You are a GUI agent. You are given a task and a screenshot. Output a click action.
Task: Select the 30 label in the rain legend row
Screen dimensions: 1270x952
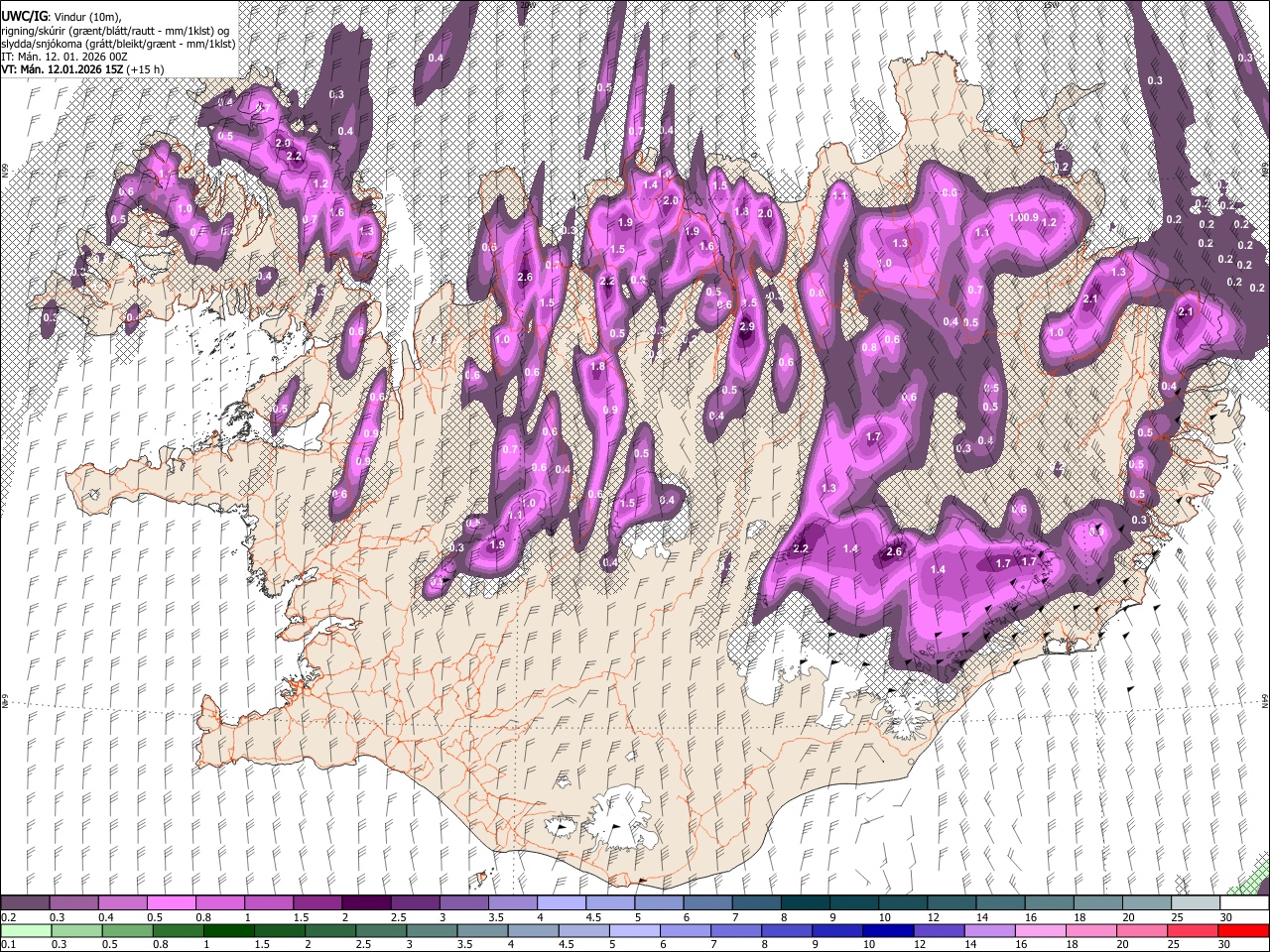click(x=1226, y=945)
